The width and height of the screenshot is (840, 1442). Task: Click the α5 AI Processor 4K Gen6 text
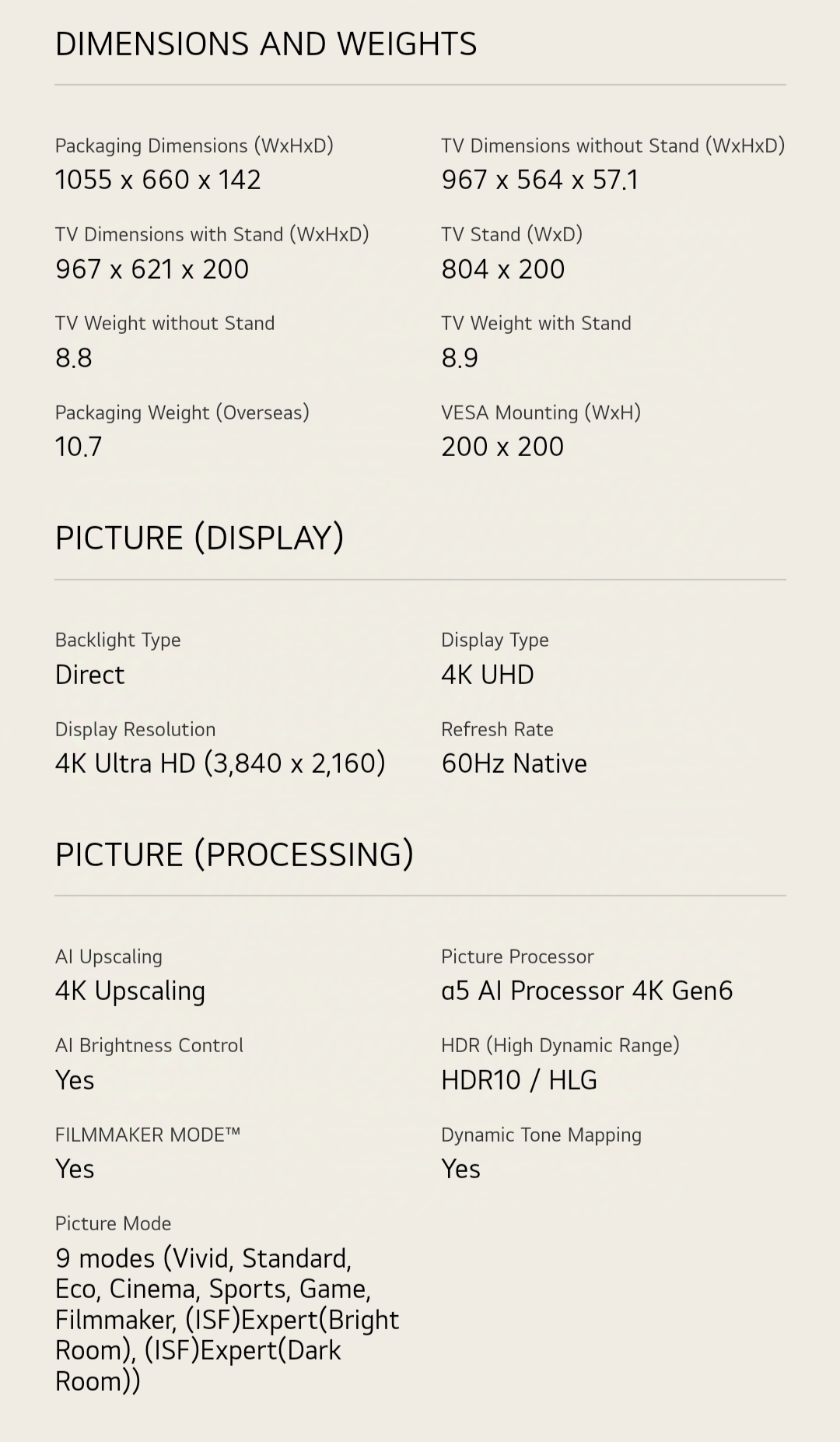click(587, 991)
